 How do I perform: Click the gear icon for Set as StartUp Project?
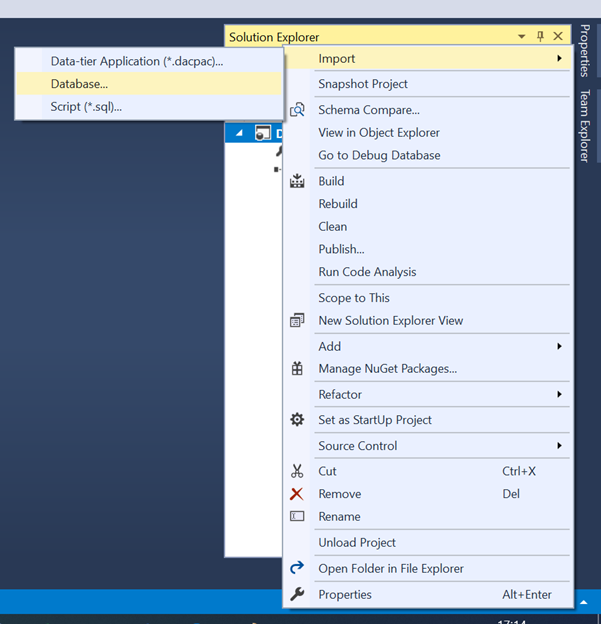297,420
